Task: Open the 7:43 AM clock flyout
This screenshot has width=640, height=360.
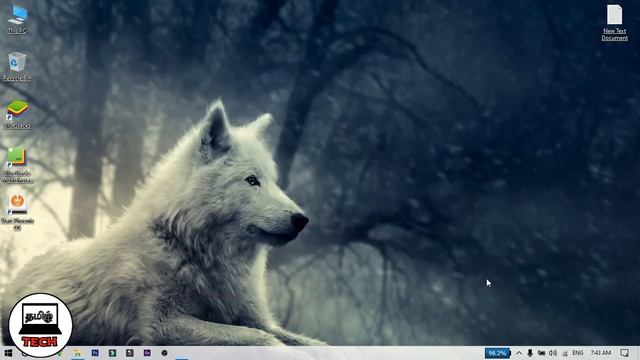Action: tap(601, 353)
